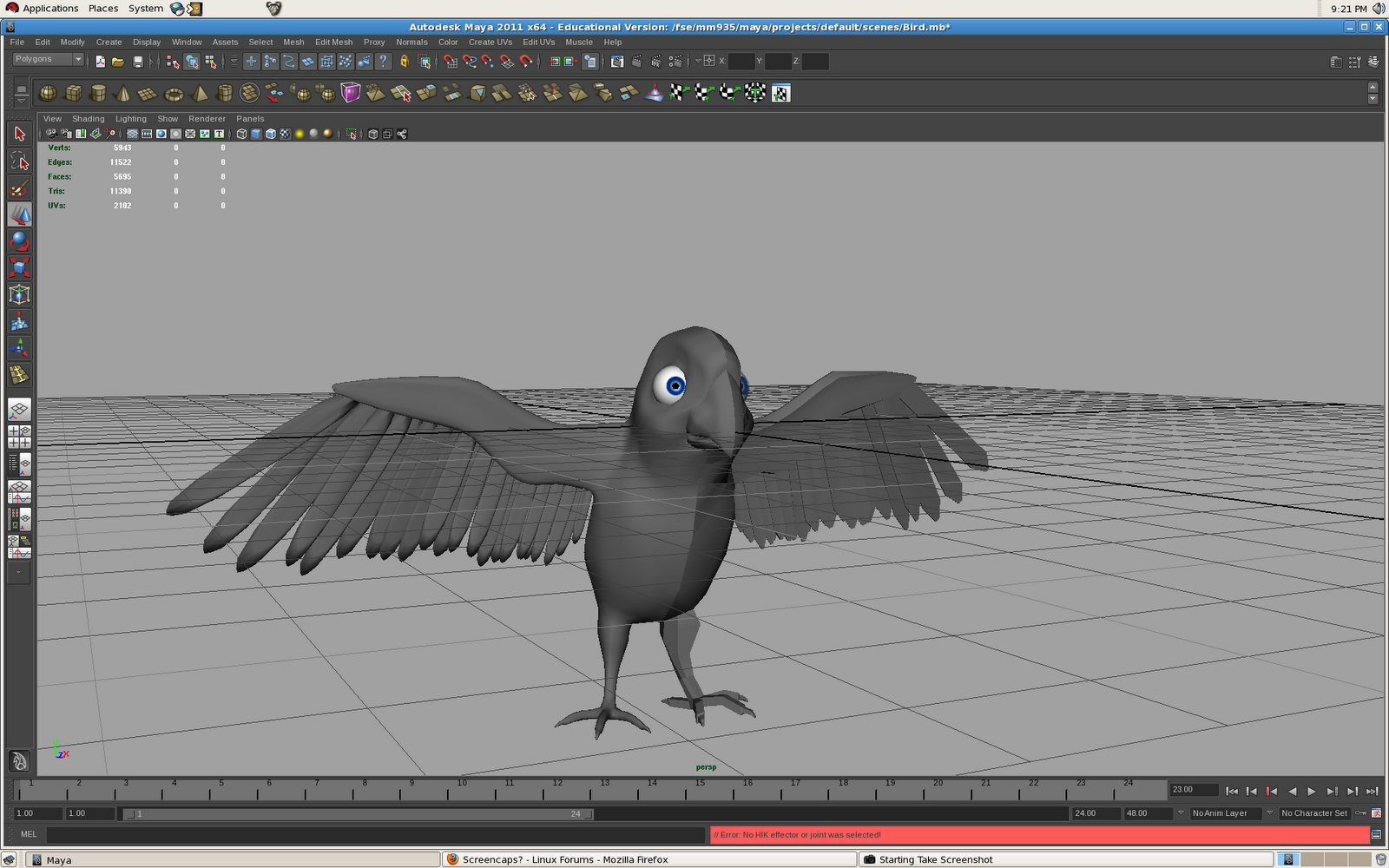Select the Lasso tool
This screenshot has width=1389, height=868.
[x=19, y=161]
